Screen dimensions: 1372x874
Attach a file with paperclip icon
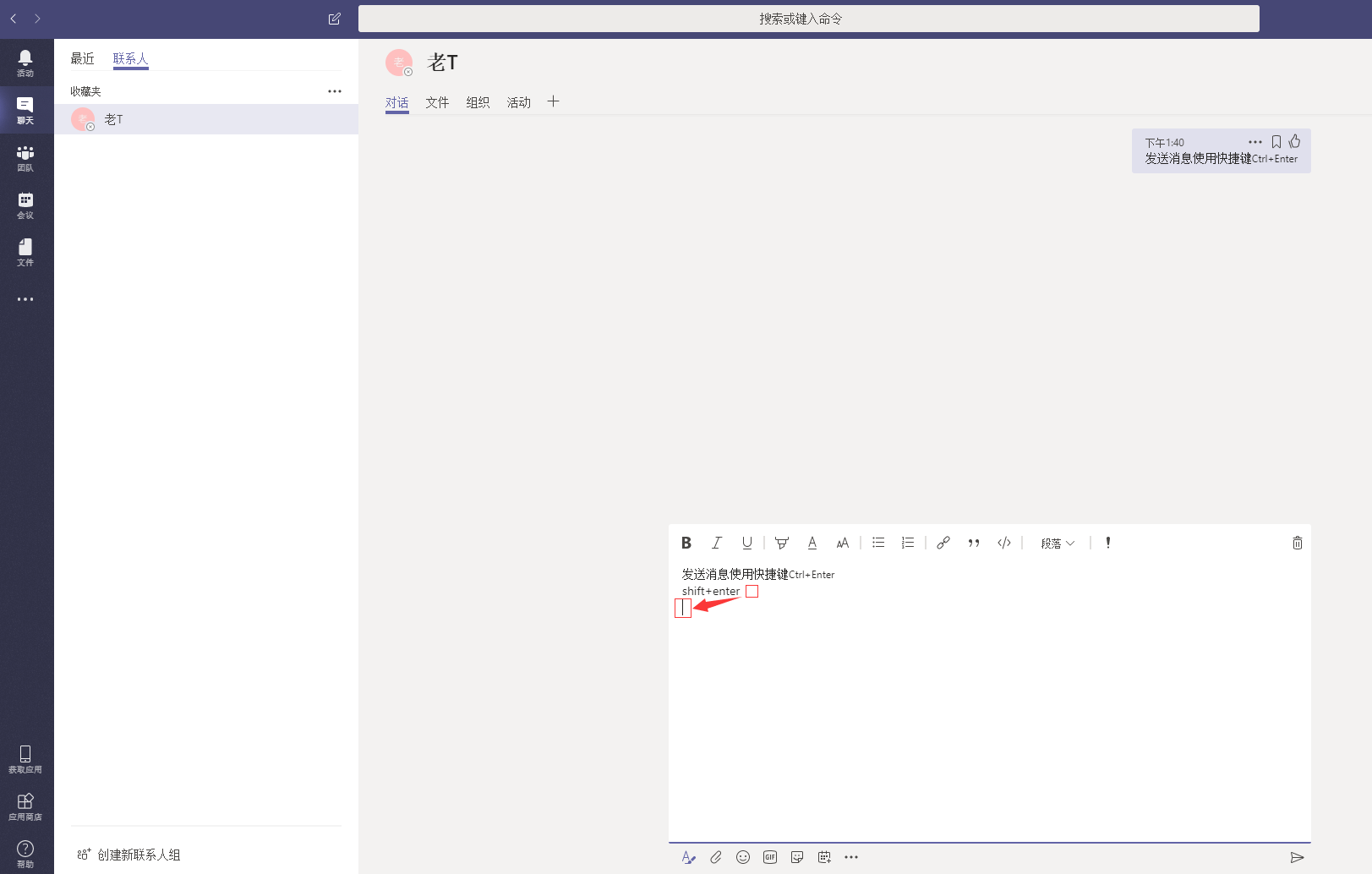pos(716,857)
